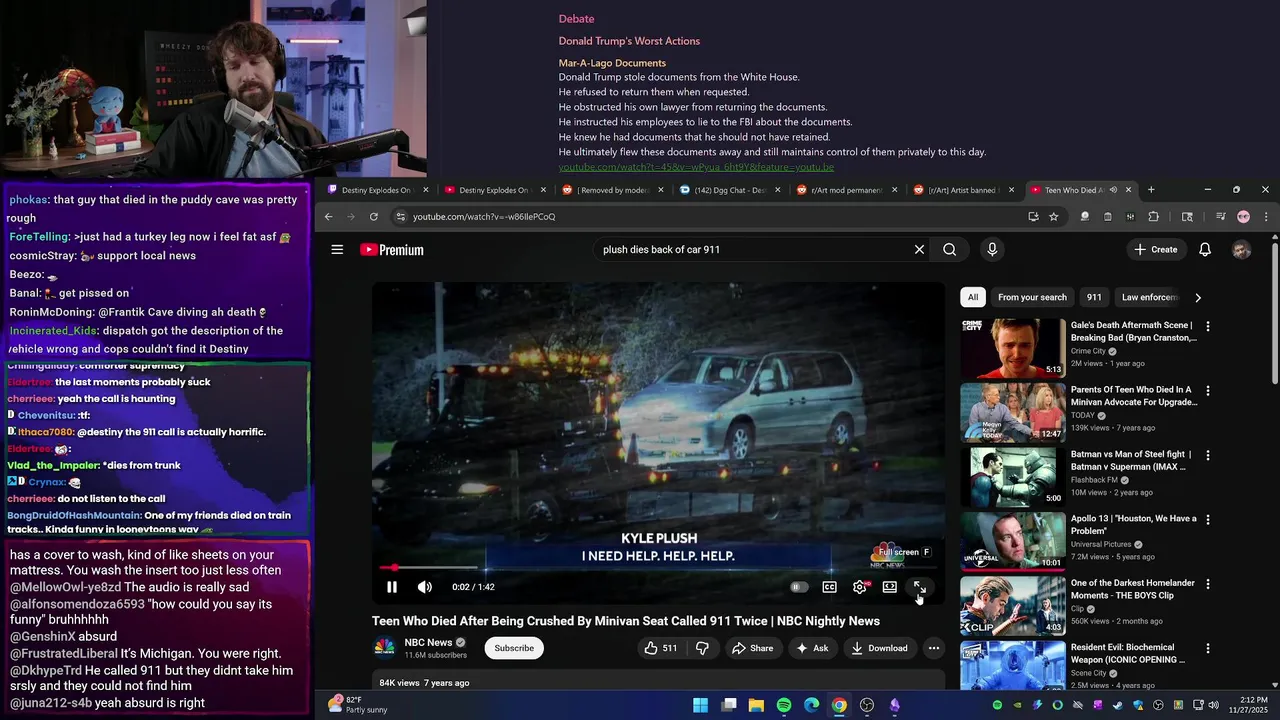Select the 911 filter chip
The height and width of the screenshot is (720, 1280).
click(1094, 297)
